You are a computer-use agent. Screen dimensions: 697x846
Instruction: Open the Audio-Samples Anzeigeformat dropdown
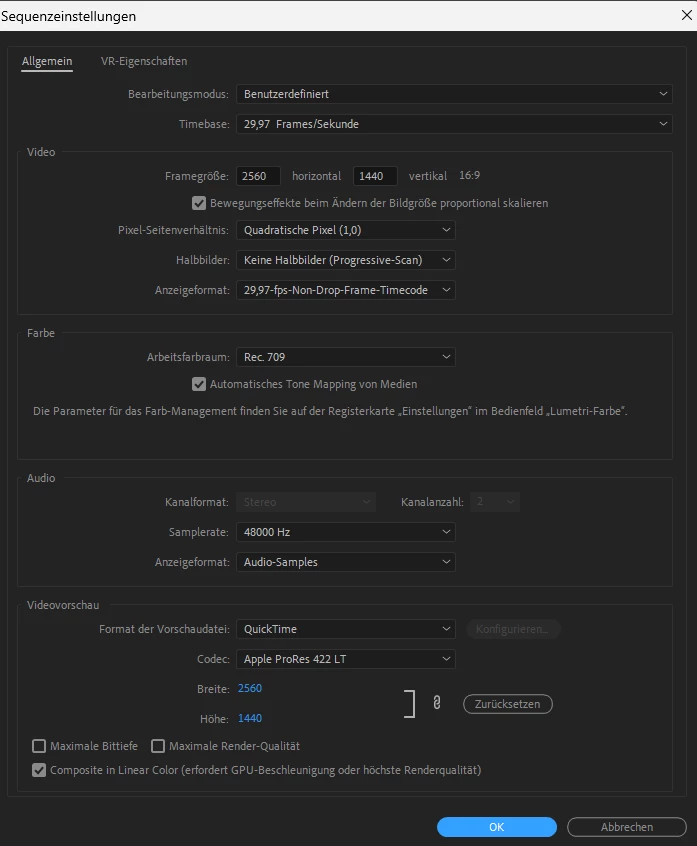pos(346,562)
